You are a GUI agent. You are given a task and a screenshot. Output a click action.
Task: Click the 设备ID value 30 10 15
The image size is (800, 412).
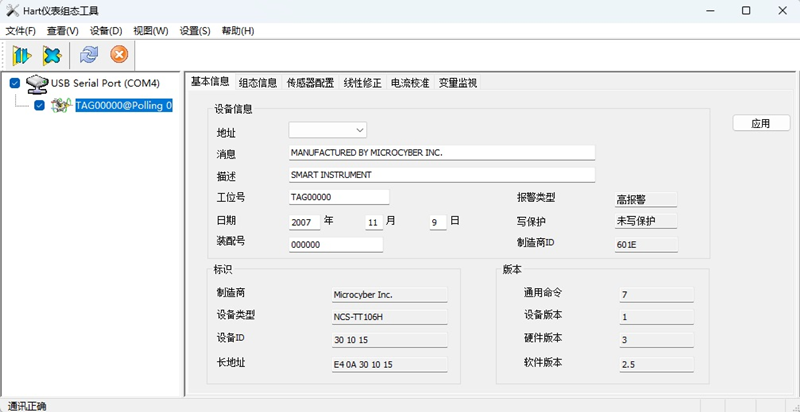pyautogui.click(x=389, y=340)
